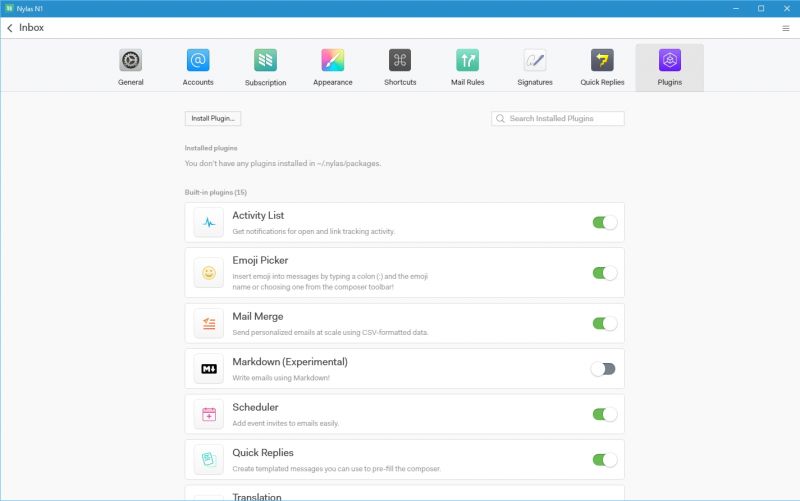The width and height of the screenshot is (800, 501).
Task: Click the 'Add event invites to emails easily.' text
Action: tap(285, 423)
